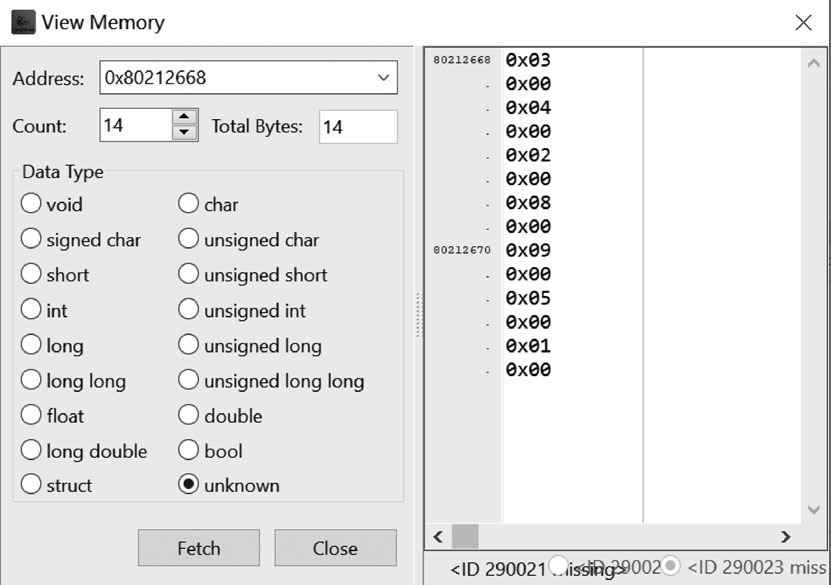This screenshot has width=831, height=585.
Task: Open the Address dropdown arrow
Action: pos(383,77)
